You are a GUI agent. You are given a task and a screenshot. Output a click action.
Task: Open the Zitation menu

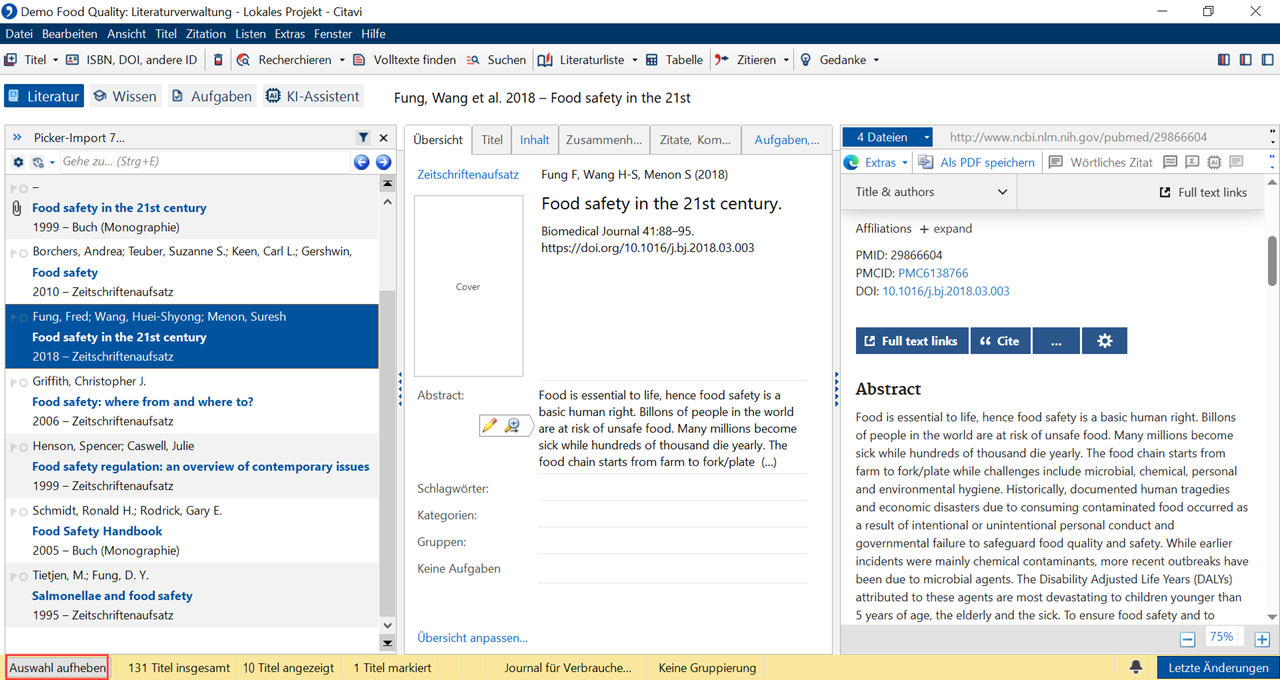point(205,34)
